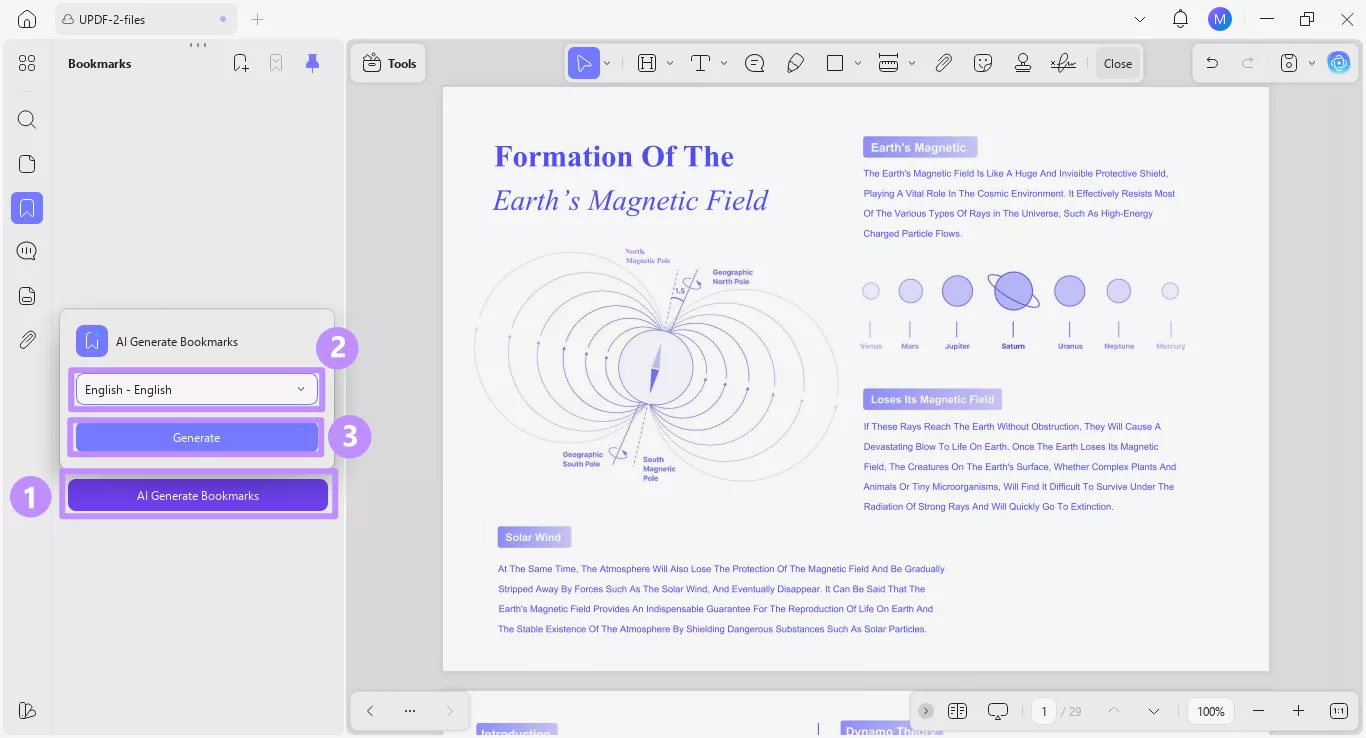Expand the measure tool dropdown arrow

(912, 63)
